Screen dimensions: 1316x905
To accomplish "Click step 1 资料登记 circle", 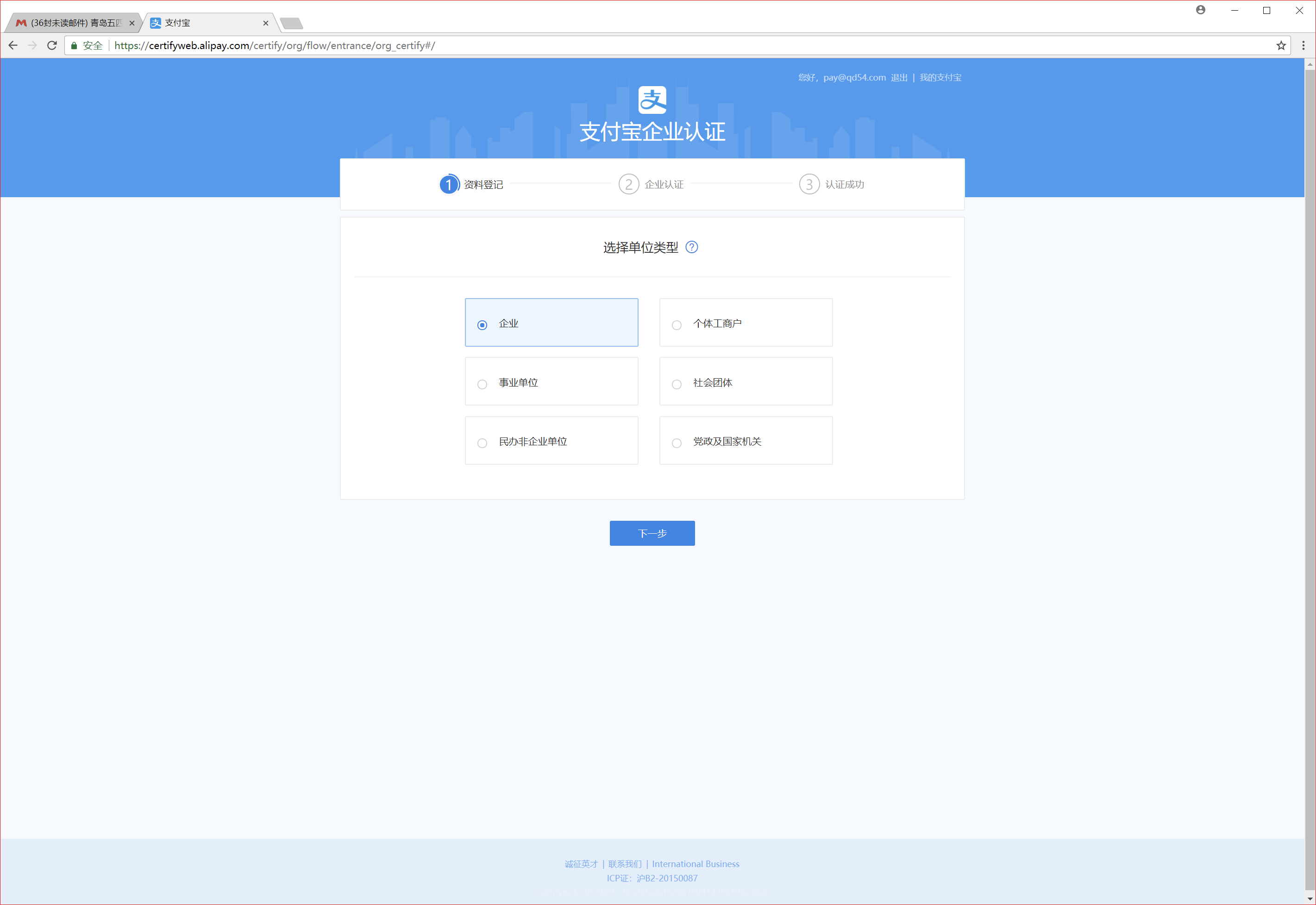I will (x=449, y=184).
